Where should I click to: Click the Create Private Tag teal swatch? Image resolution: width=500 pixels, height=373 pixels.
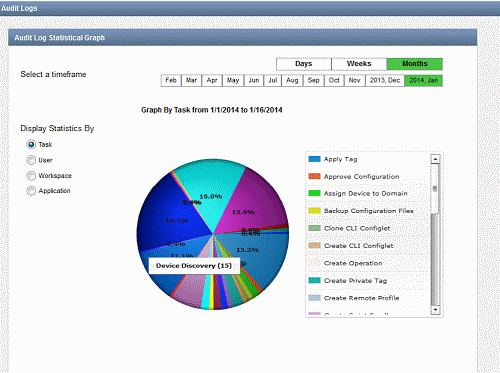(x=314, y=280)
